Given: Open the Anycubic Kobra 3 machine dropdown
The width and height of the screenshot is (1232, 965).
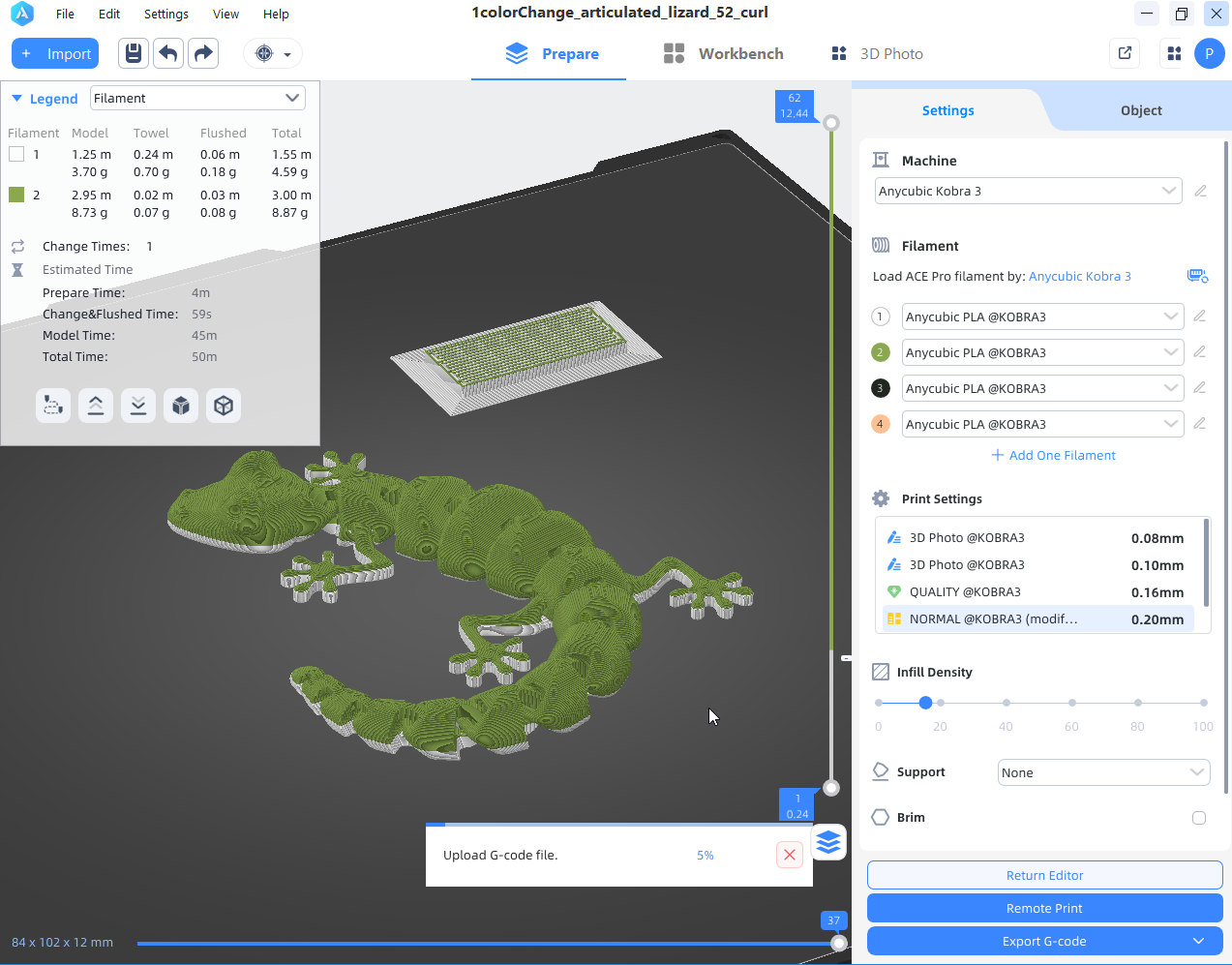Looking at the screenshot, I should tap(1028, 191).
